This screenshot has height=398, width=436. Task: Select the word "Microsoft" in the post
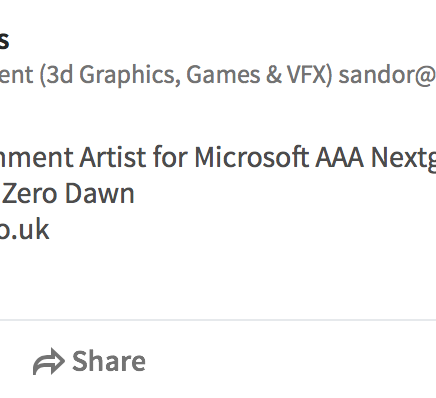[x=252, y=157]
